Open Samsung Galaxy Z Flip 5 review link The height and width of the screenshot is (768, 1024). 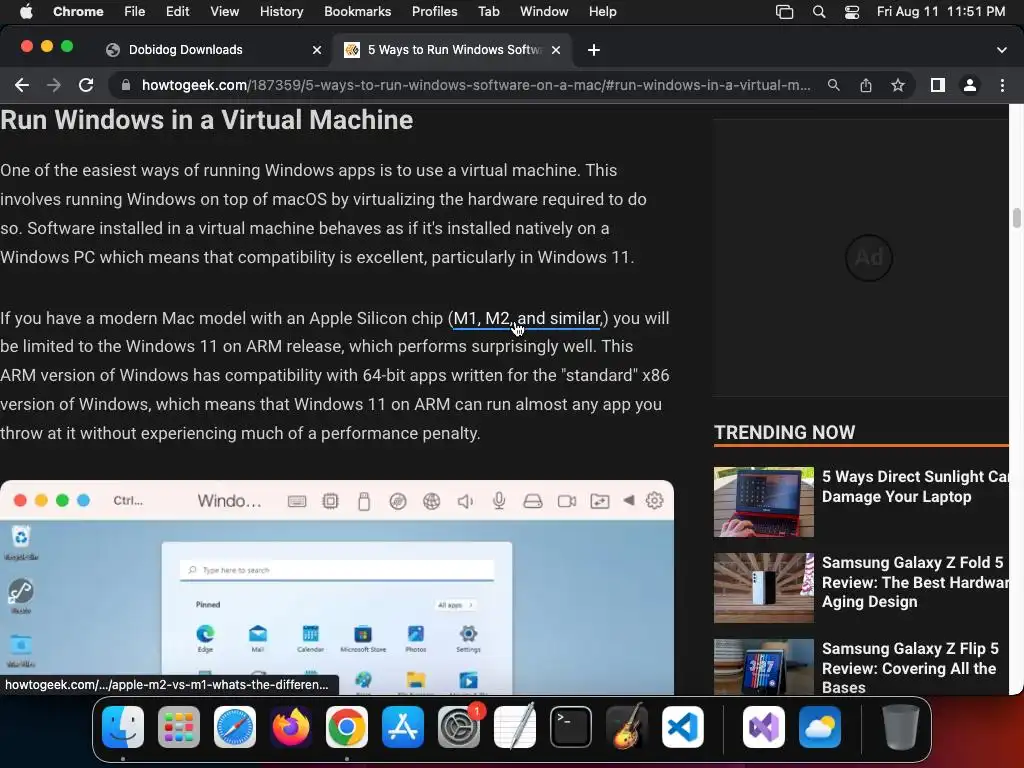(910, 667)
